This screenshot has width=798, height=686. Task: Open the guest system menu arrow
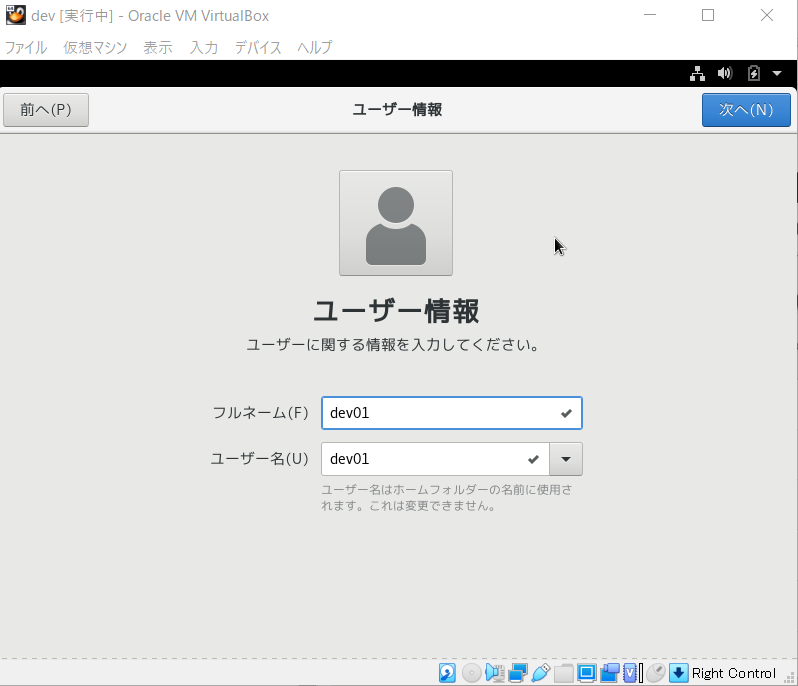pyautogui.click(x=777, y=74)
